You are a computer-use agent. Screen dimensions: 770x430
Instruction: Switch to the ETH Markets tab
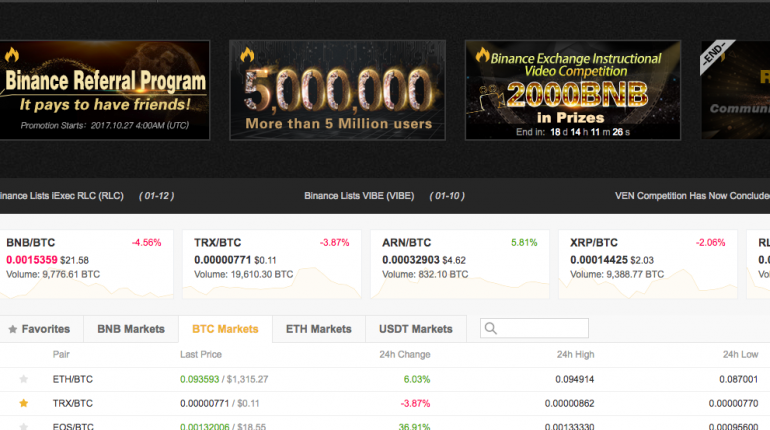coord(318,329)
